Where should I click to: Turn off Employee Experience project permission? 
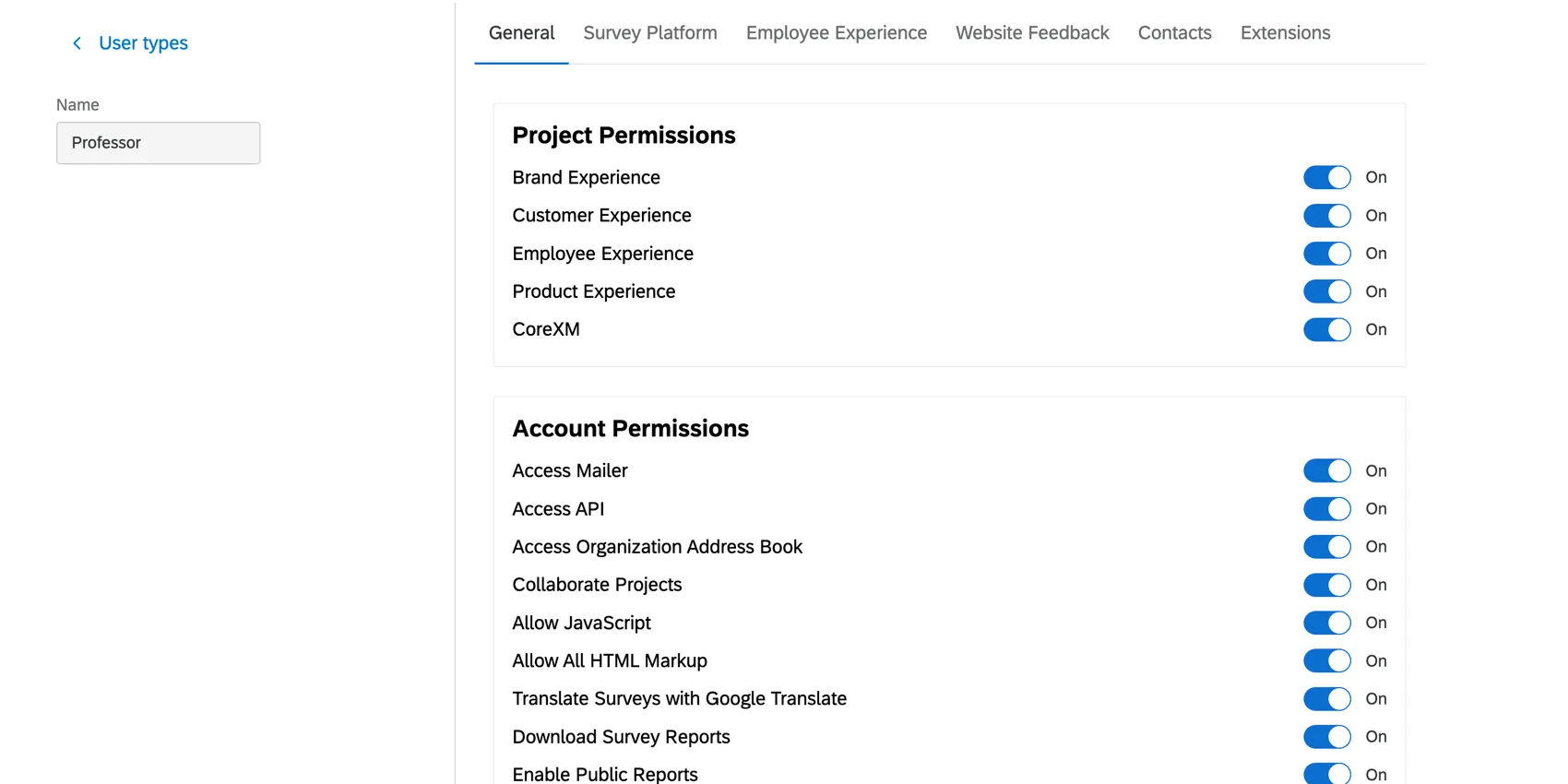click(x=1326, y=253)
